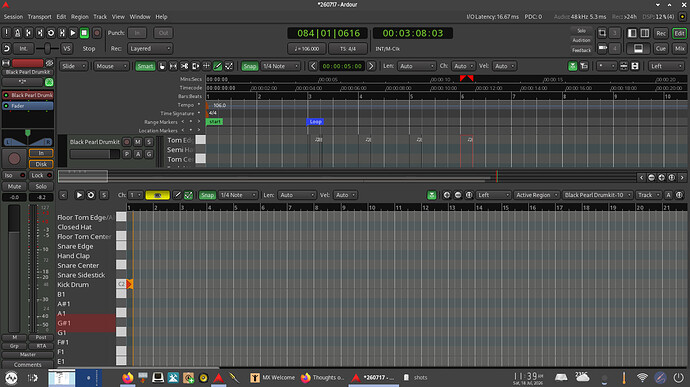Toggle Snap in the pianoroll toolbar
This screenshot has height=387, width=690.
(x=207, y=195)
